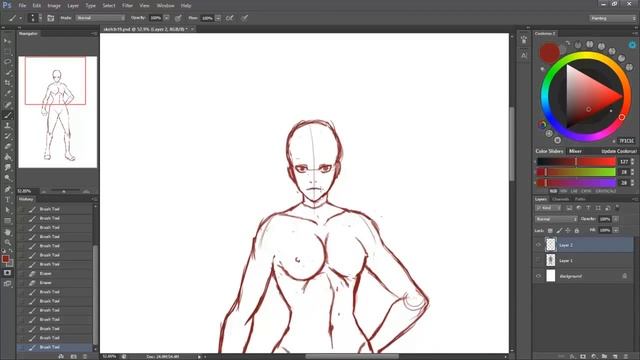Hide Layer 2 with its eye icon

pyautogui.click(x=538, y=245)
